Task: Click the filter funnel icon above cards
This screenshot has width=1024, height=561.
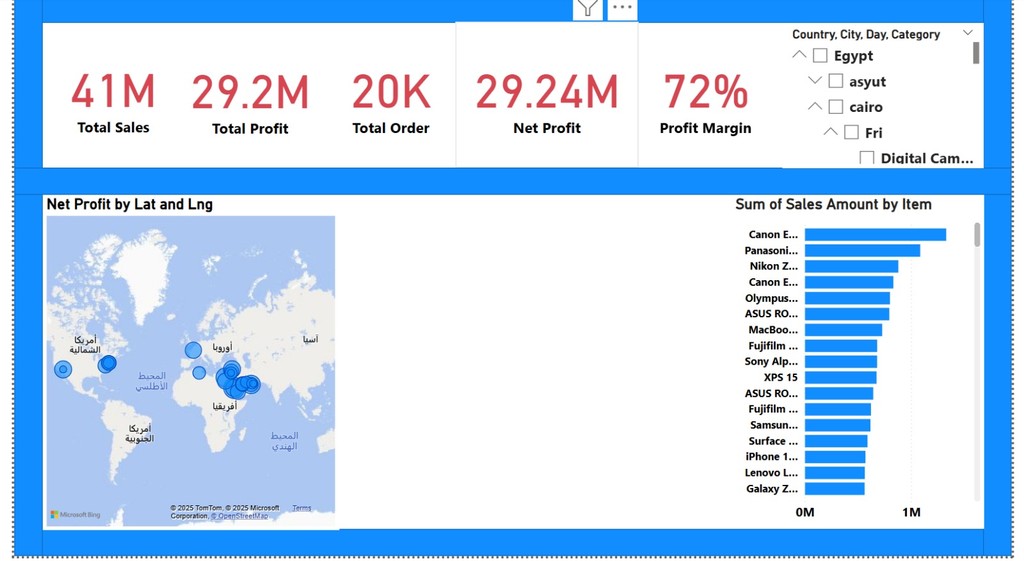Action: (x=588, y=8)
